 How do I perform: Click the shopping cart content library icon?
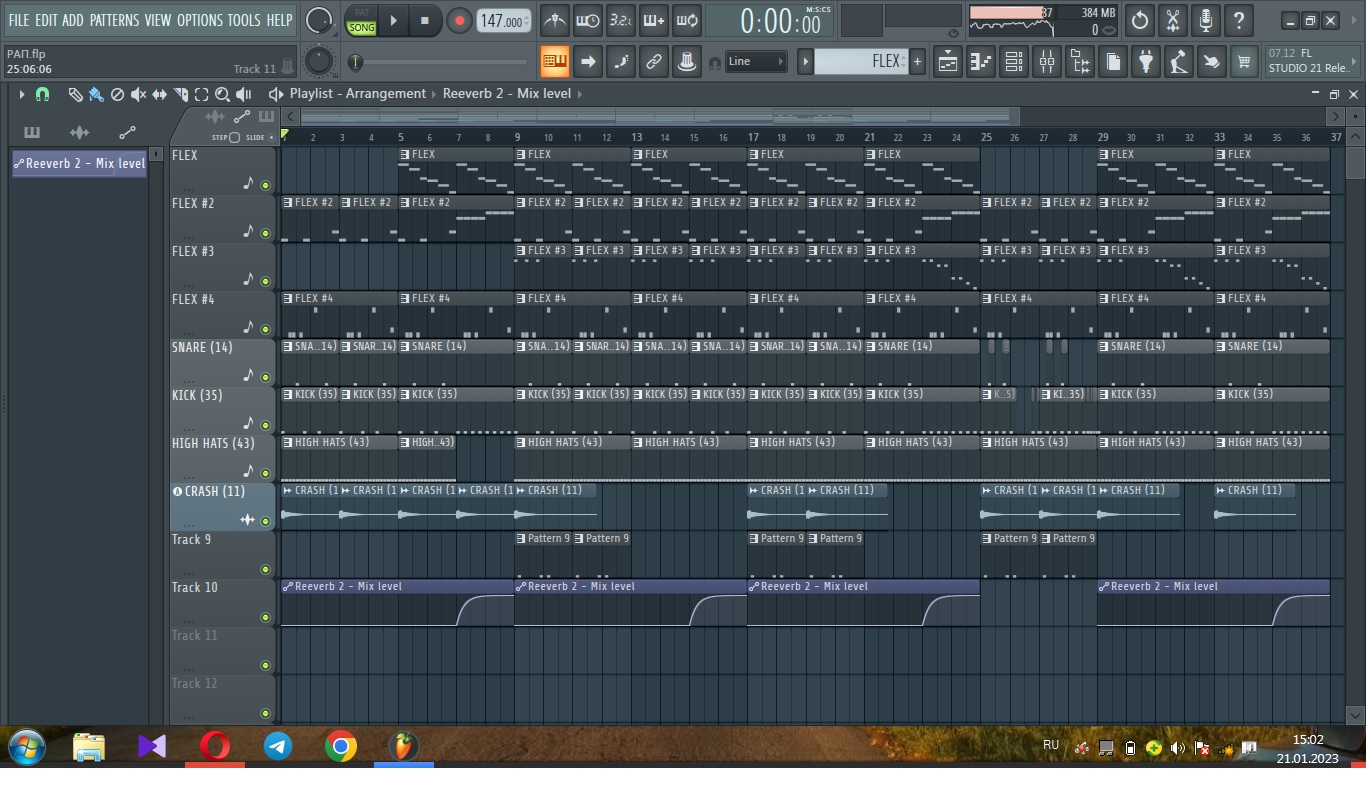[x=1243, y=62]
